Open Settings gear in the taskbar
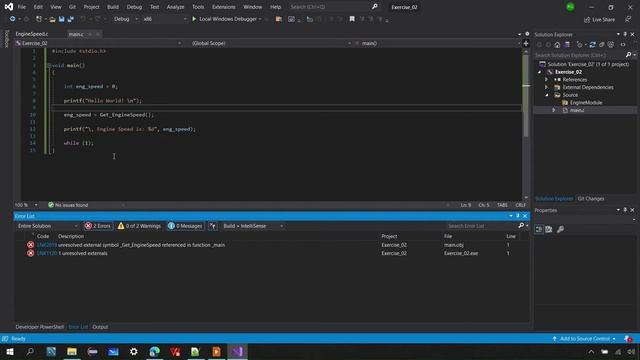This screenshot has height=360, width=640. coord(134,351)
